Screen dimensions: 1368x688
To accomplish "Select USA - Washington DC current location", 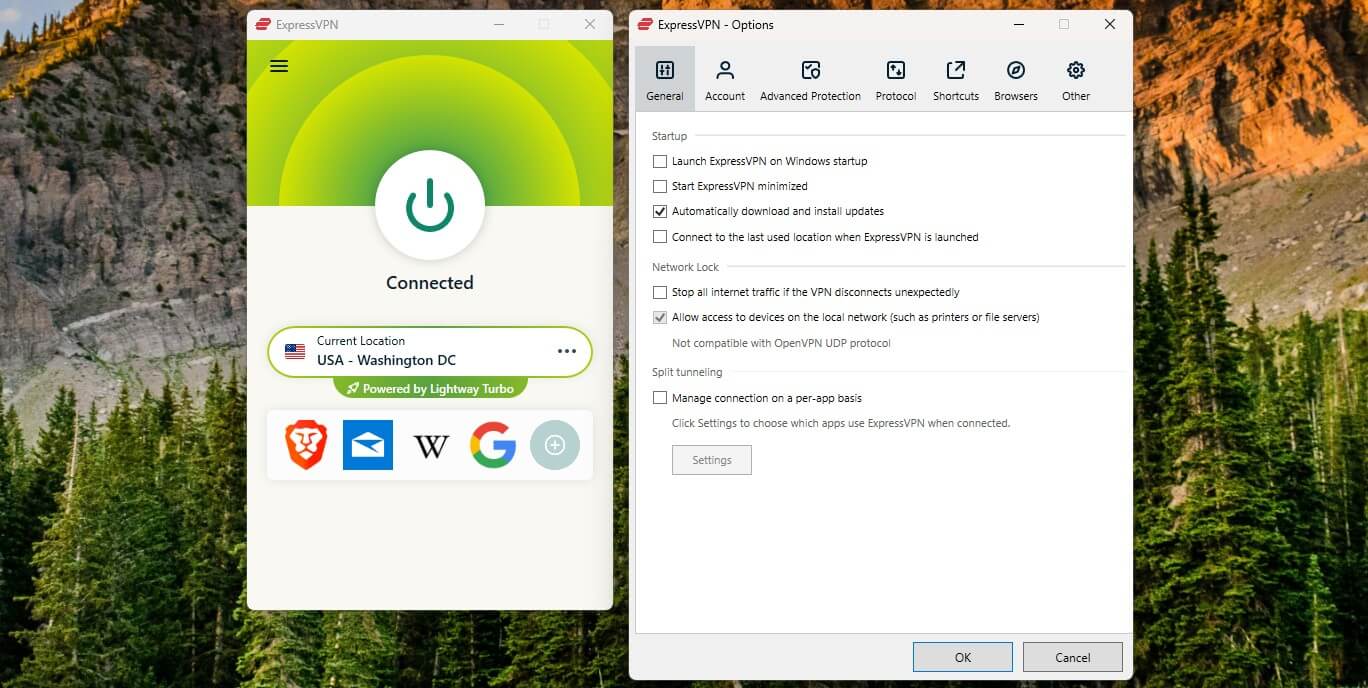I will [430, 352].
